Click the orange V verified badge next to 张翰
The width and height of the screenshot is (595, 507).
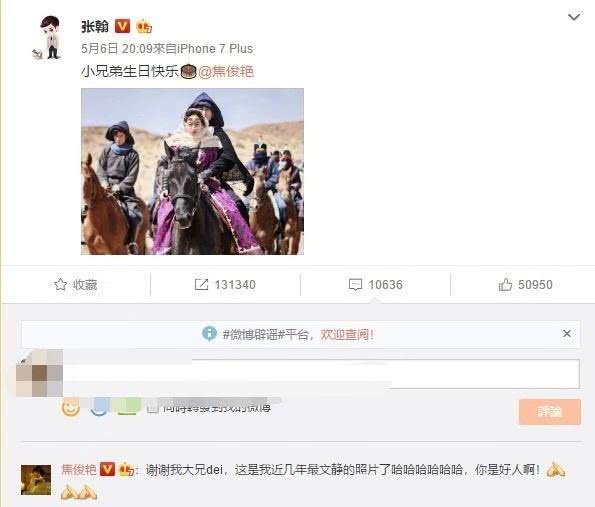122,26
